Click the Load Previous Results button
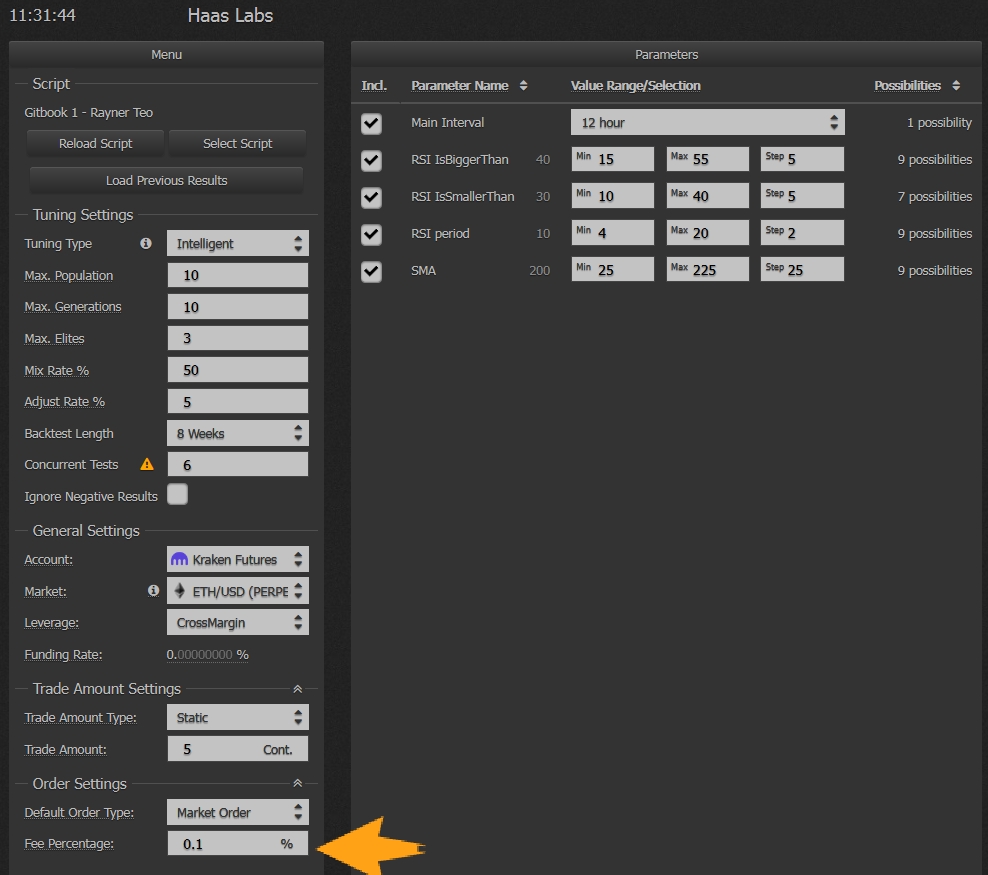Screen dimensions: 988x875 166,180
